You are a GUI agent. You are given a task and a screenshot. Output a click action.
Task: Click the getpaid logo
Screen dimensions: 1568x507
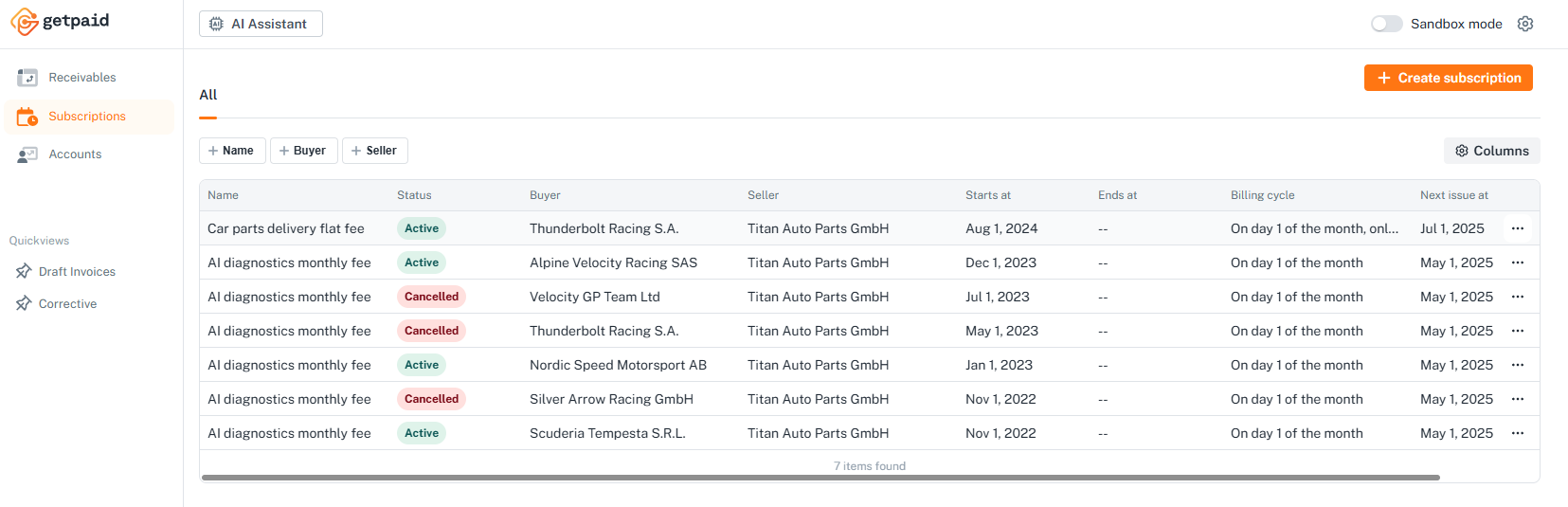tap(60, 21)
